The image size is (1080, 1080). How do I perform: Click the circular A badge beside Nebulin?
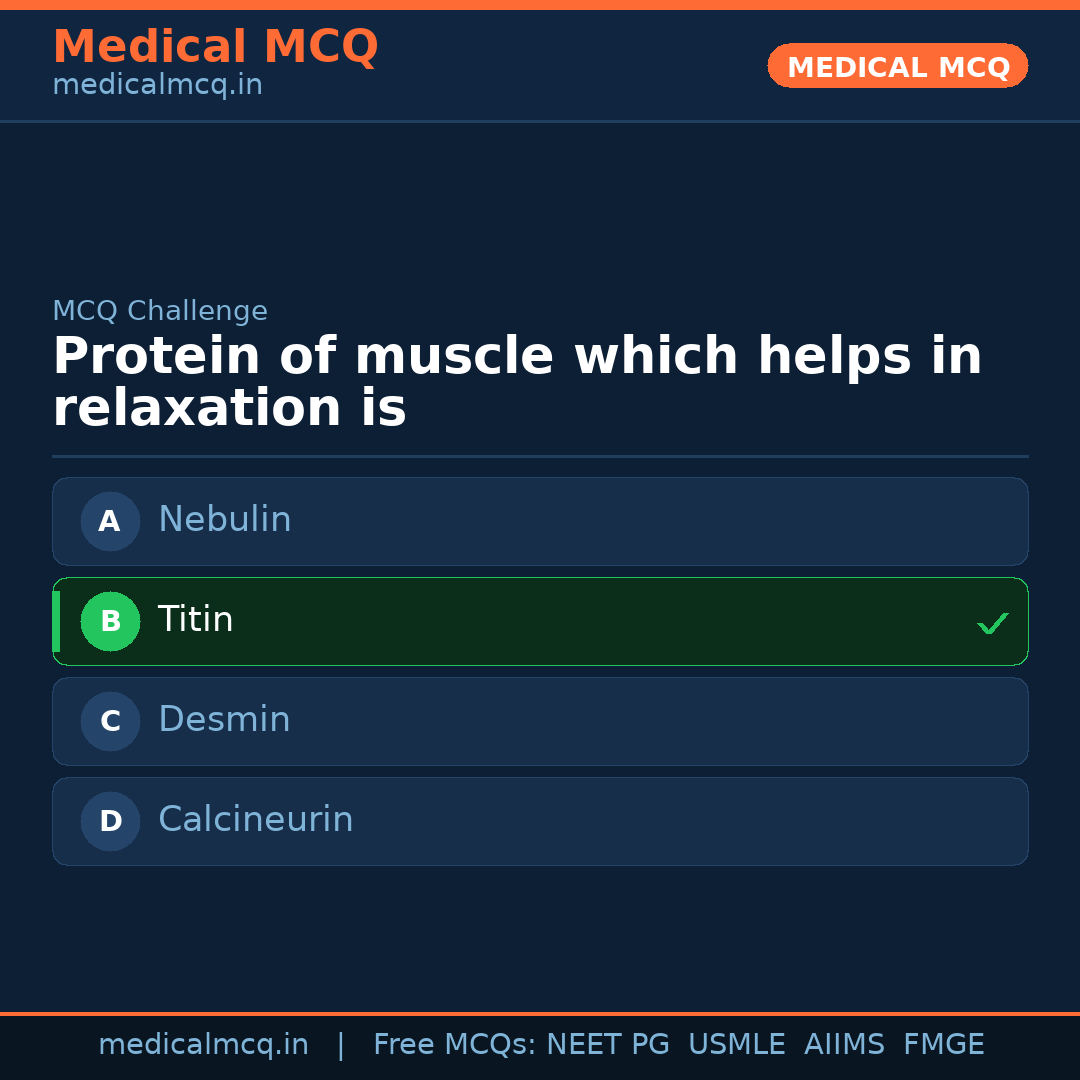point(110,521)
